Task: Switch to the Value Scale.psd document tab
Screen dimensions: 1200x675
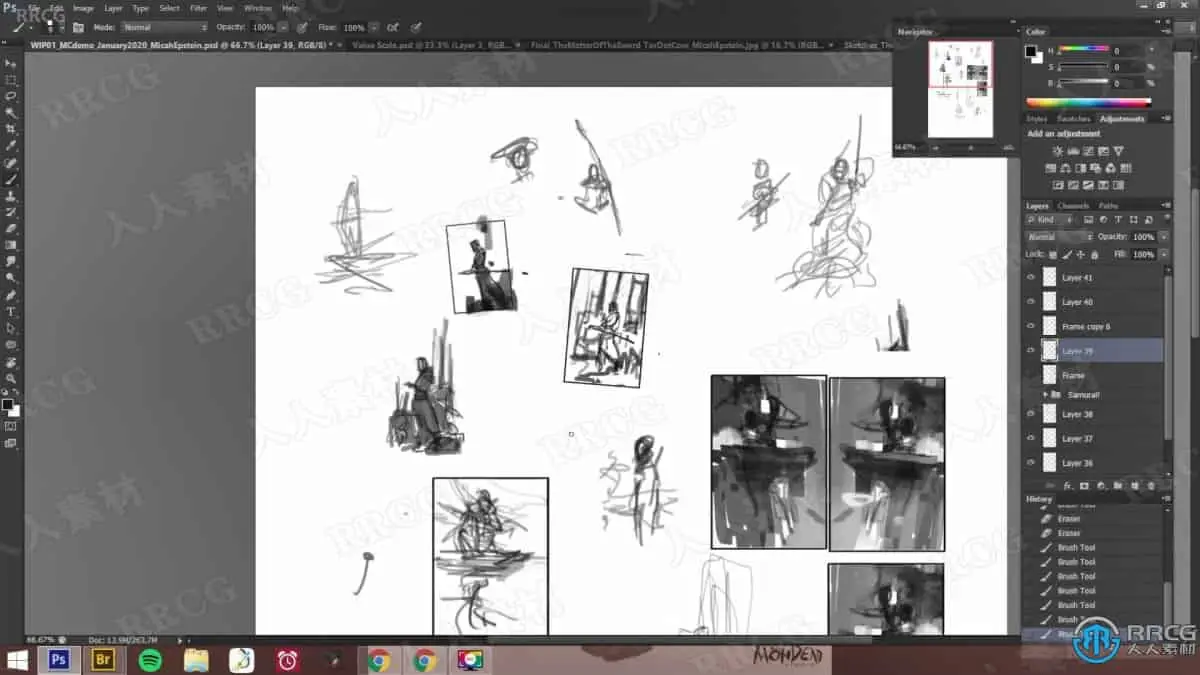Action: [431, 45]
